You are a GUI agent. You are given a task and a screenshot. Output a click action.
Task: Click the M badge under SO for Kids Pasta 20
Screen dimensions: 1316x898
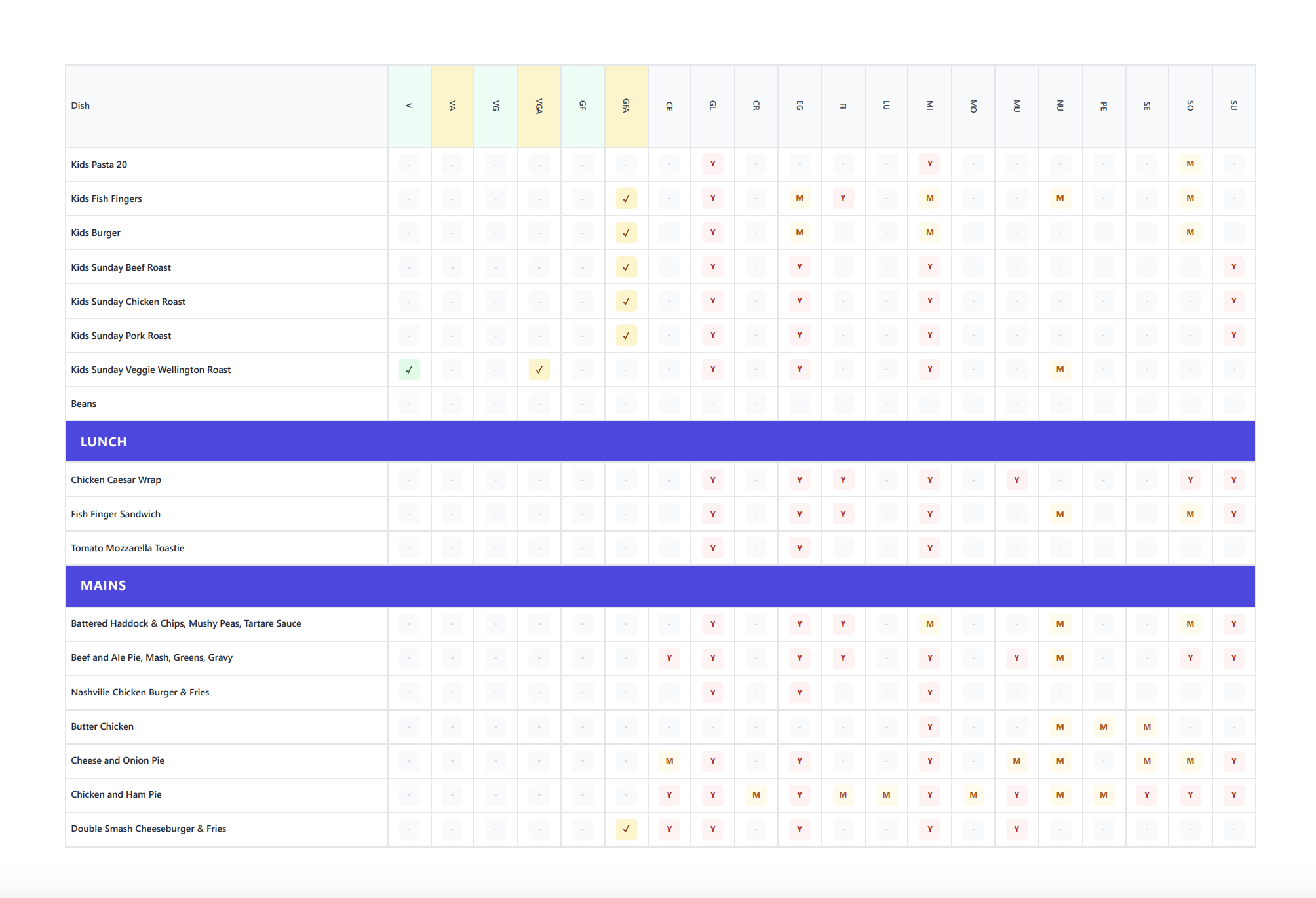(x=1190, y=165)
